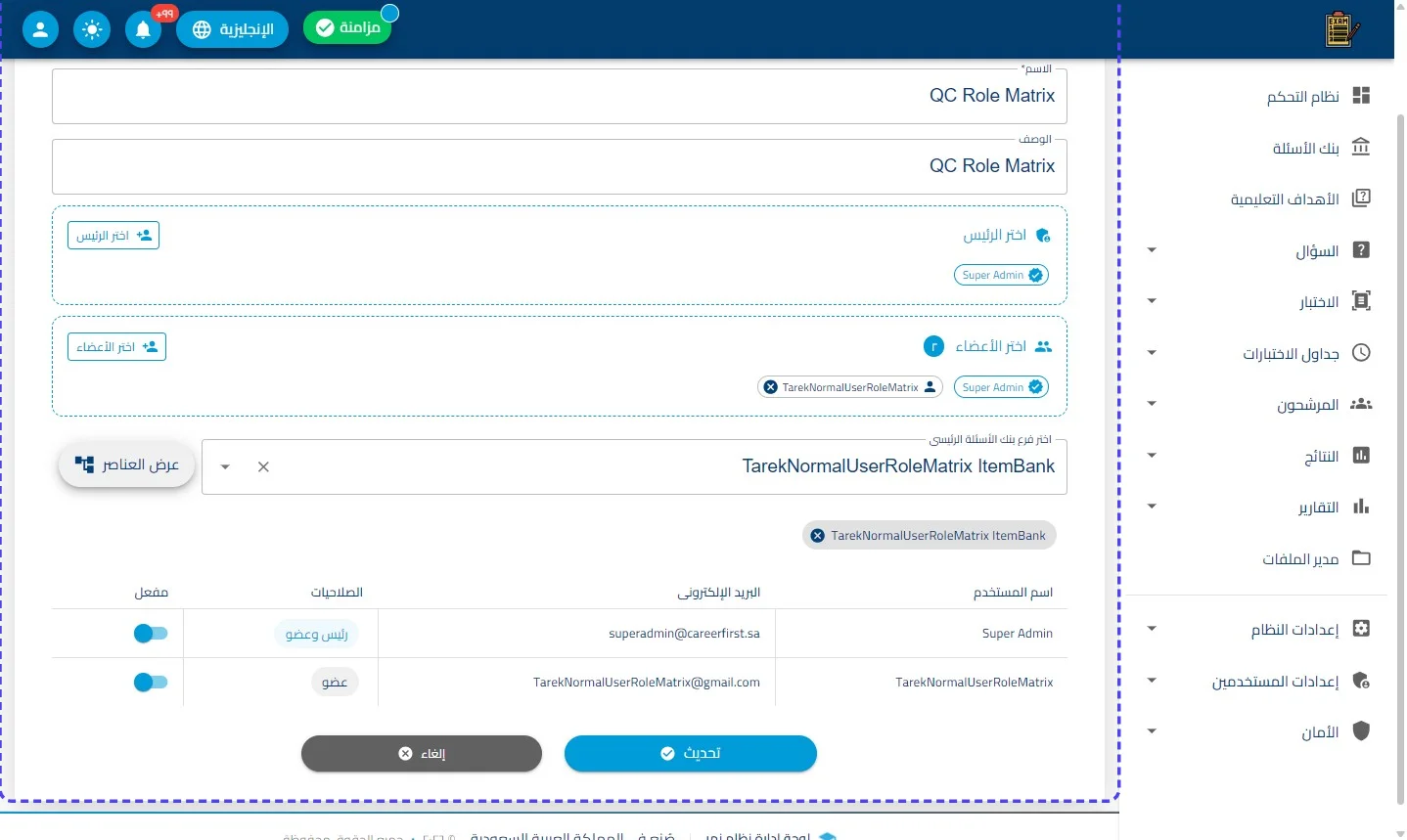1407x840 pixels.
Task: Click the exam schedules clock icon
Action: 1361,353
